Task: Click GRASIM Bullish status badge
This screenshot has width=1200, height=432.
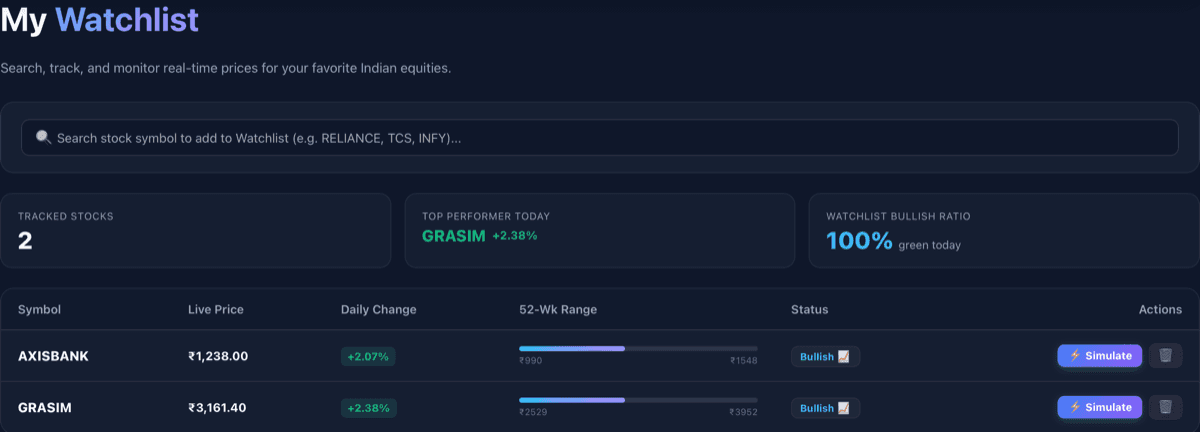Action: 825,408
